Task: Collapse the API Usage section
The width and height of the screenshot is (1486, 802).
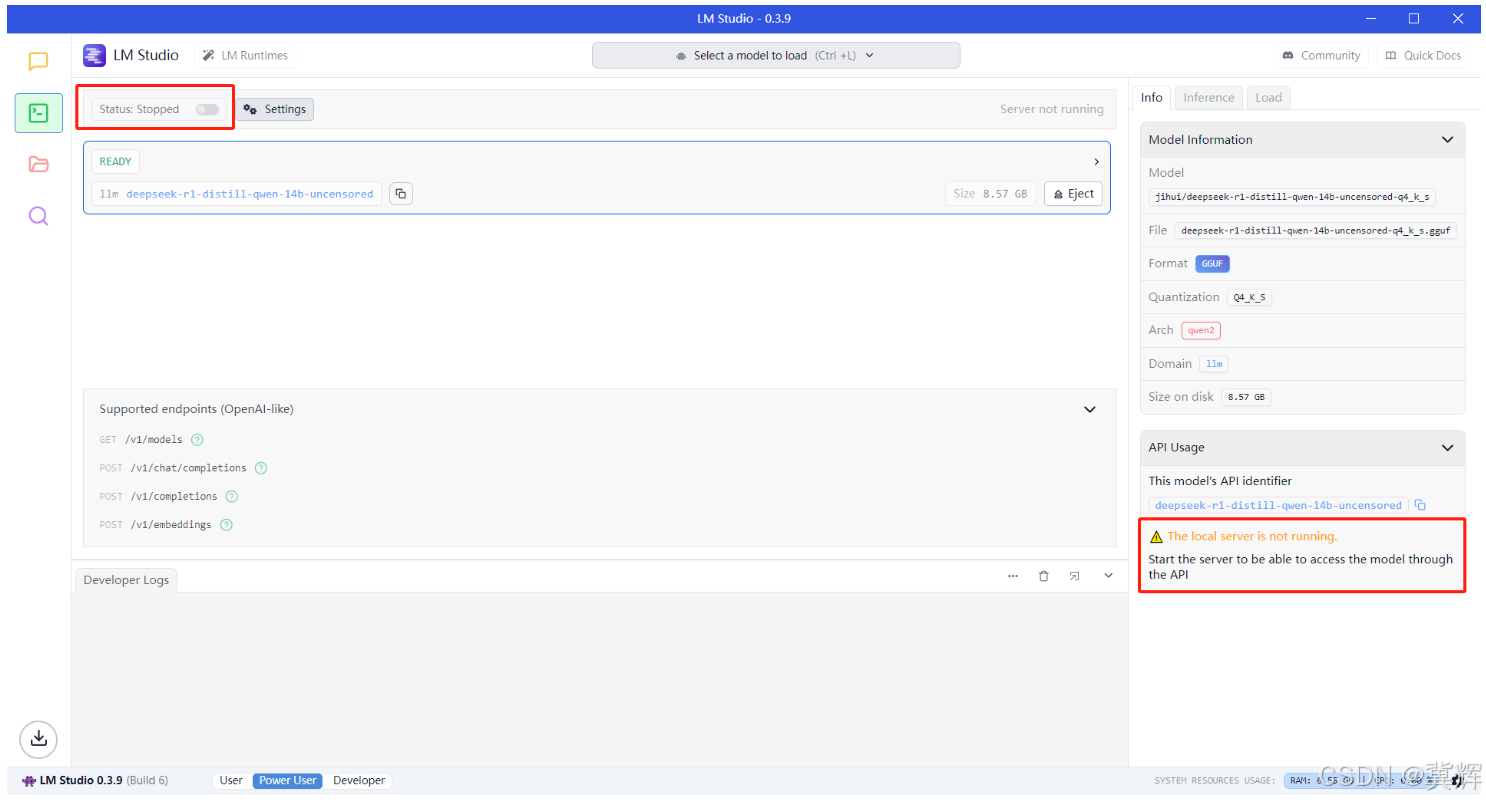Action: [x=1447, y=448]
